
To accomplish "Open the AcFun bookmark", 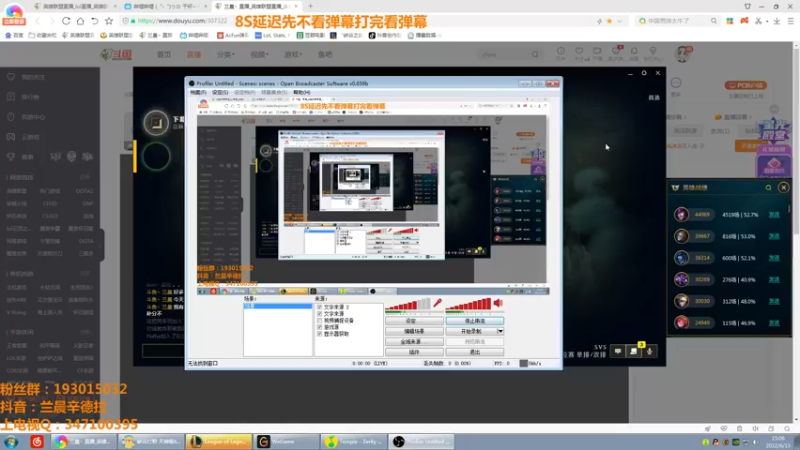I will point(233,35).
